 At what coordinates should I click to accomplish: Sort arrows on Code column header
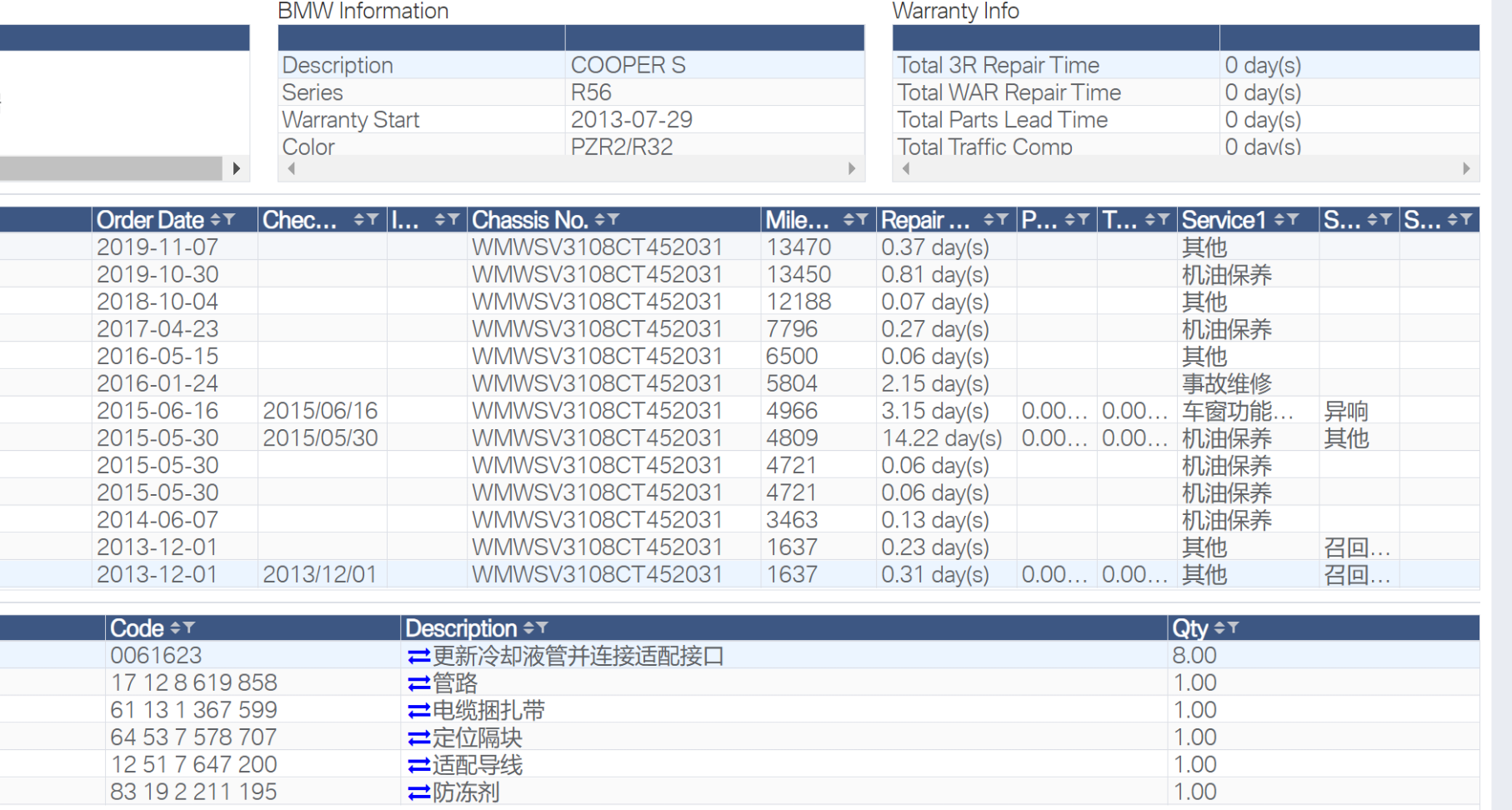[175, 628]
